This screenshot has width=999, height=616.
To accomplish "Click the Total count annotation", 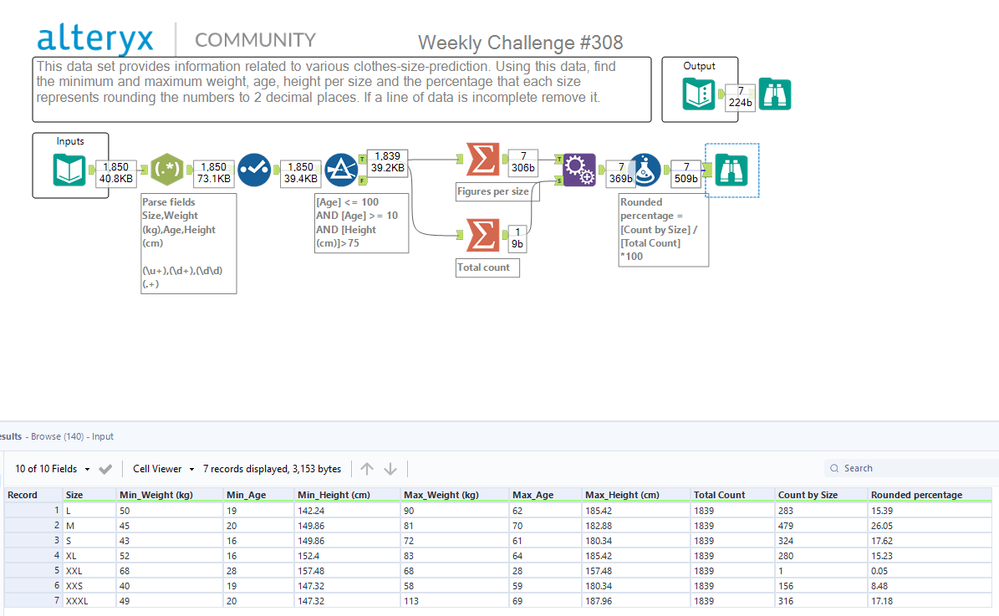I will (x=487, y=268).
